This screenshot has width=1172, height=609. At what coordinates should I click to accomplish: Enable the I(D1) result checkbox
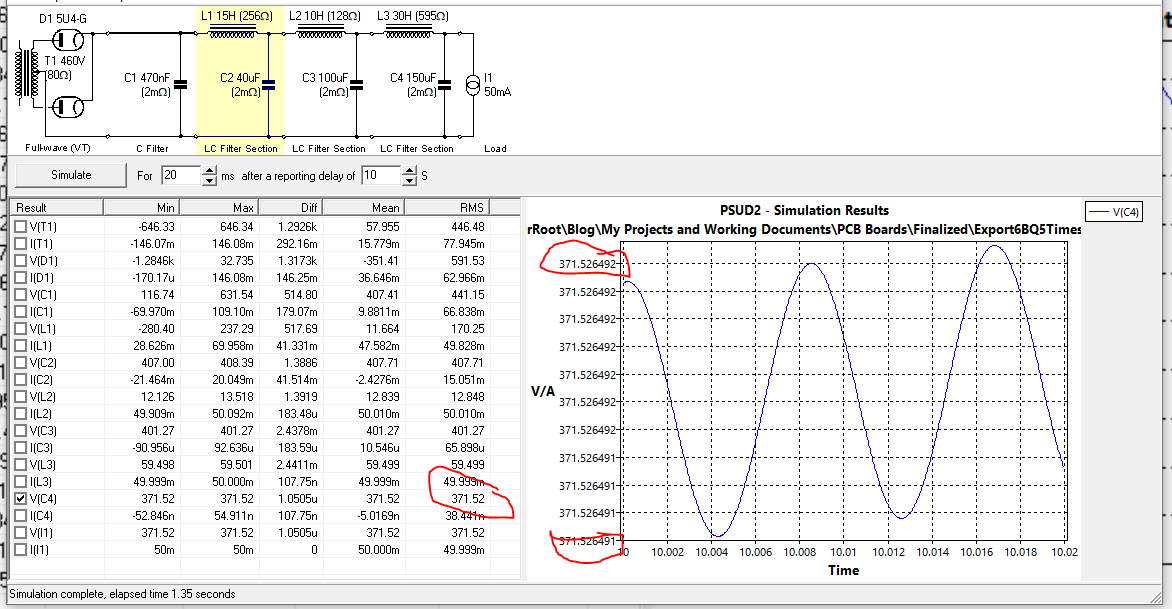click(20, 278)
